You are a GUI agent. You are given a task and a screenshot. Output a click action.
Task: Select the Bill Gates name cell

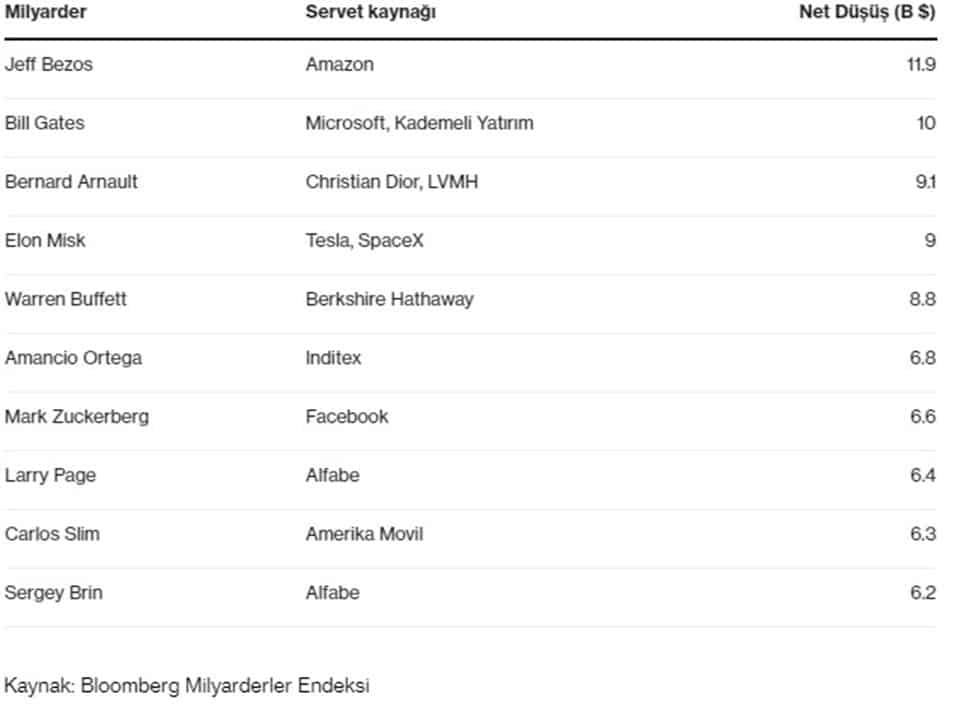pos(45,123)
